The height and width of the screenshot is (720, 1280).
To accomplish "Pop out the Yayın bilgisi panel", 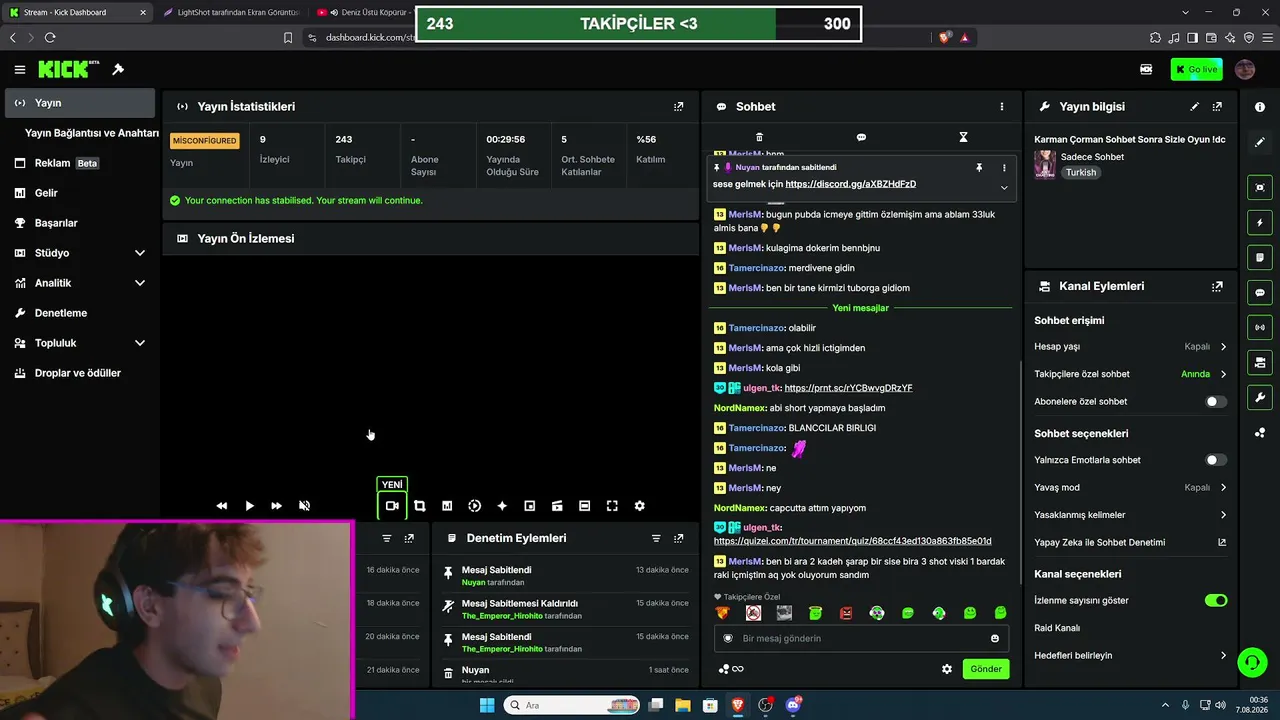I will coord(1217,106).
